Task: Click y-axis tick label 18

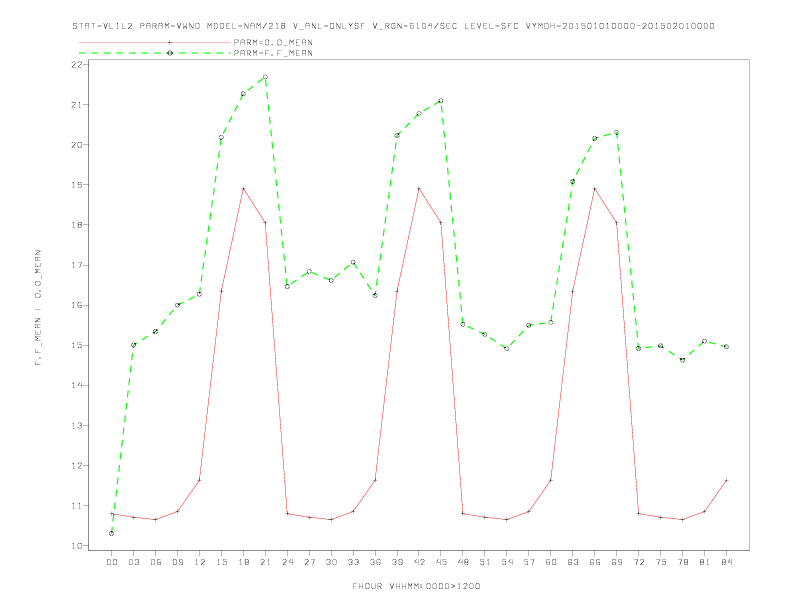Action: 77,225
